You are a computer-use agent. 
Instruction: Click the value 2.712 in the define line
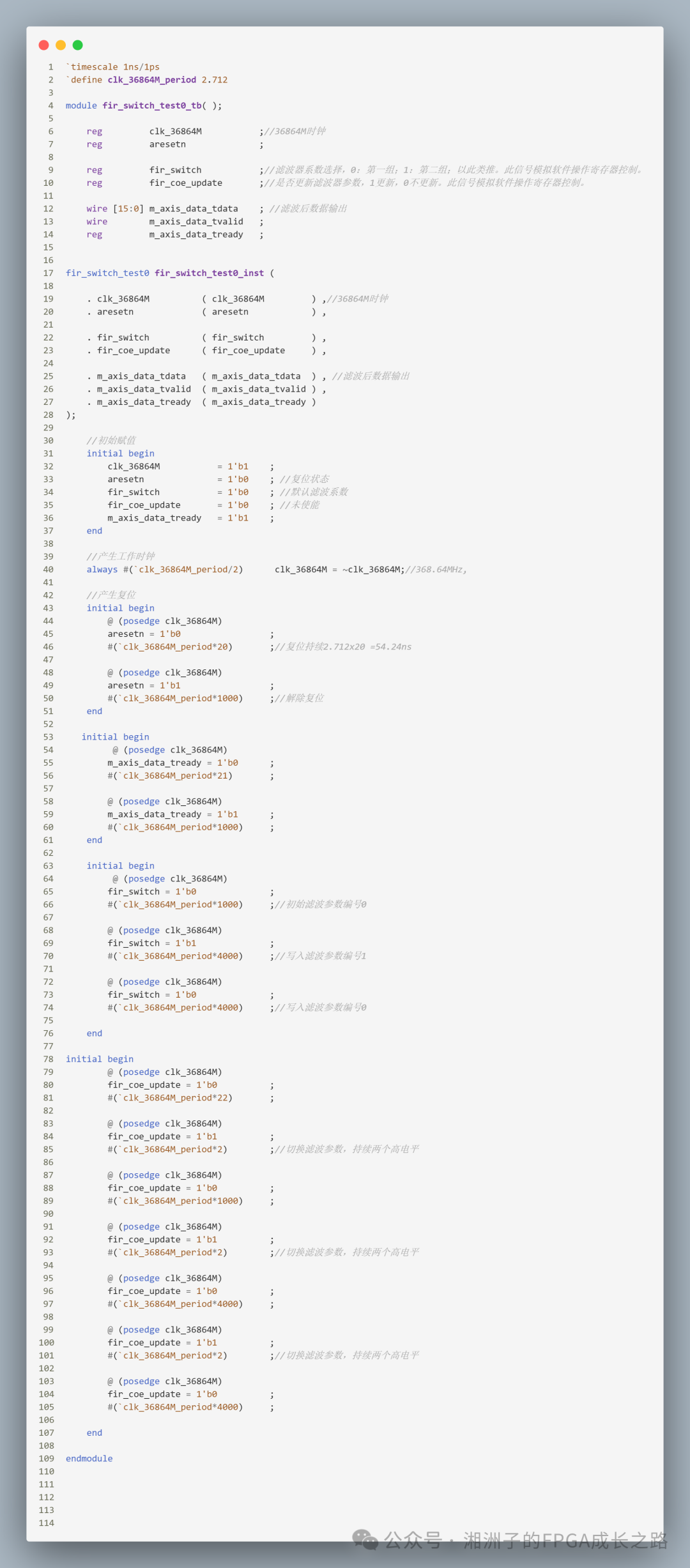[x=215, y=80]
